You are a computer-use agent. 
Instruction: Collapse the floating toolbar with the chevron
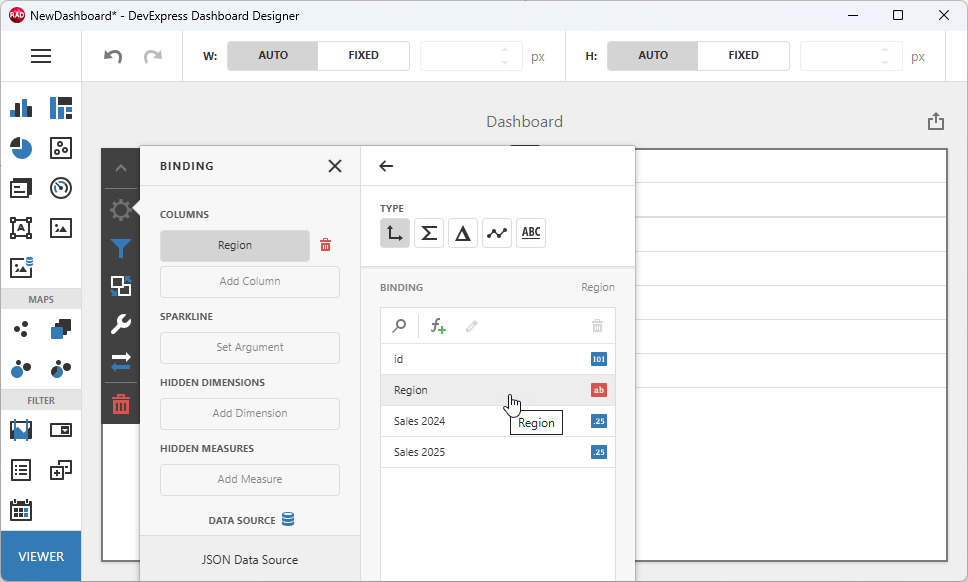pos(120,168)
